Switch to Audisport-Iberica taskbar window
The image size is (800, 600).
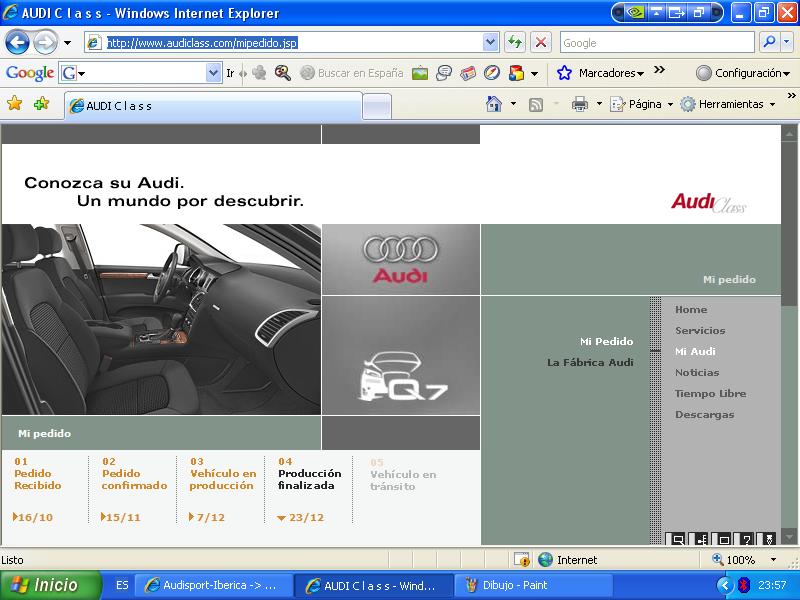(216, 585)
